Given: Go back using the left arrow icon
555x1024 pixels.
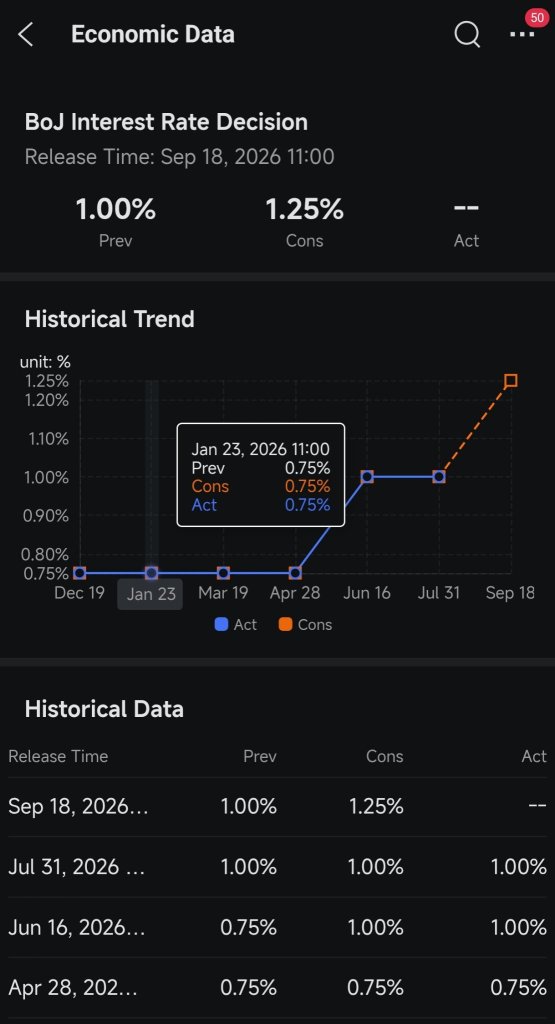Looking at the screenshot, I should point(25,35).
